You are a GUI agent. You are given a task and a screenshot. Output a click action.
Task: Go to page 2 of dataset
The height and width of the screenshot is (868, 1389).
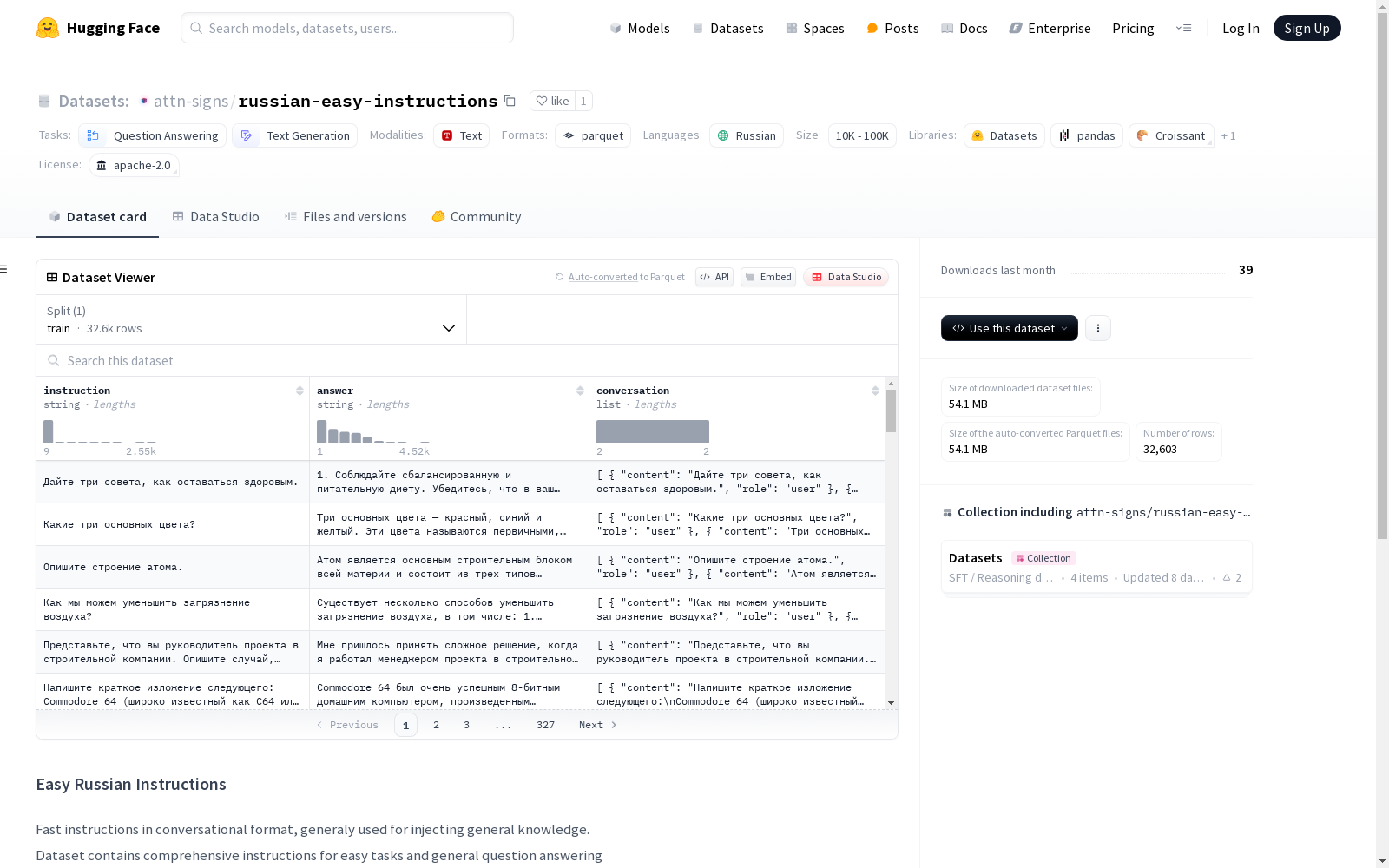pos(436,725)
